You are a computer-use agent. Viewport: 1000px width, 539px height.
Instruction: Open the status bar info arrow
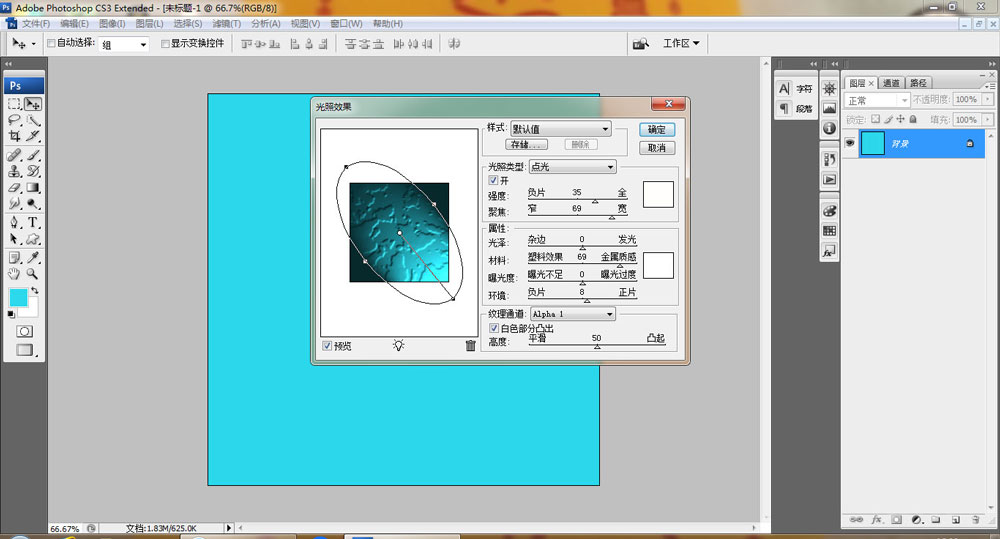click(229, 528)
